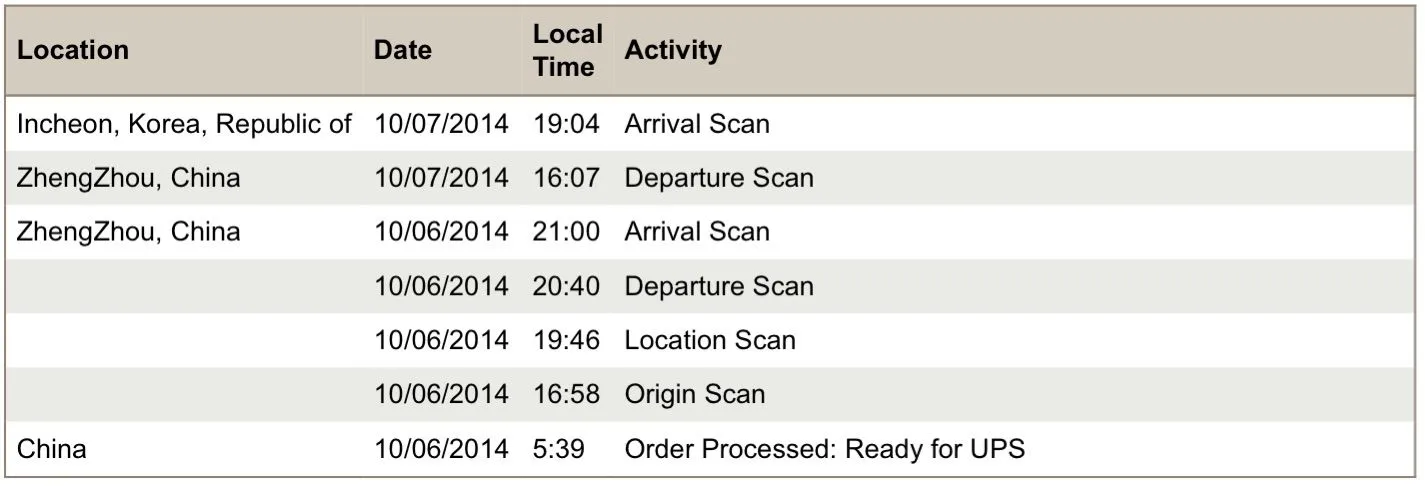Click the 20:40 row's Departure Scan text
The image size is (1425, 486).
(x=719, y=287)
